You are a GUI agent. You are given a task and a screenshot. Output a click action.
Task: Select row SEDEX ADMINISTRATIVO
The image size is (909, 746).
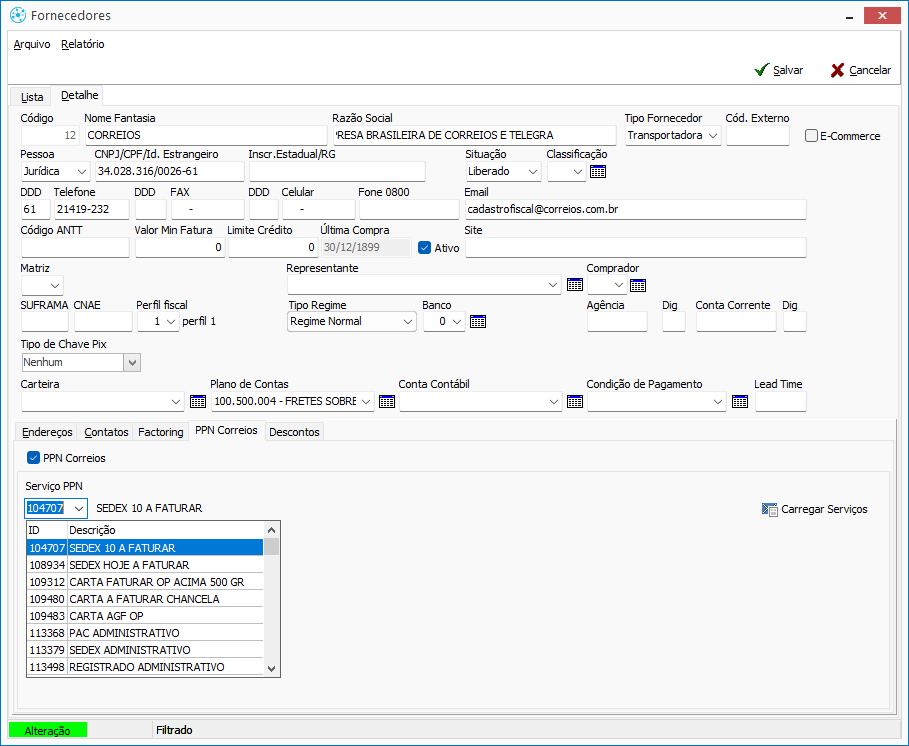tap(145, 650)
